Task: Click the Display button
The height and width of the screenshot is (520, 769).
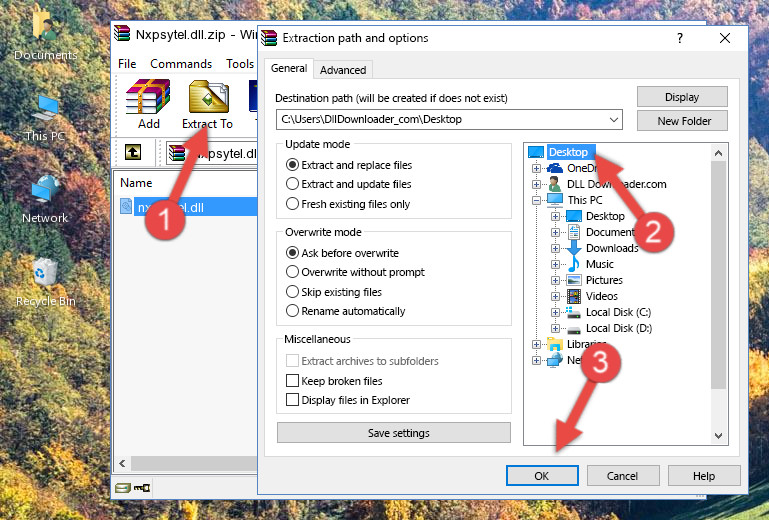Action: point(682,97)
